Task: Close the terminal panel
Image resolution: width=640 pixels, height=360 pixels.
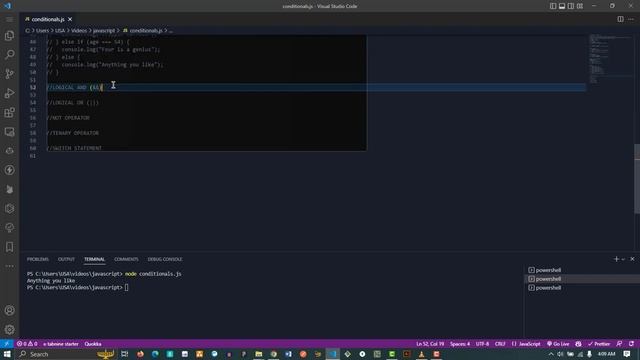Action: pos(632,259)
